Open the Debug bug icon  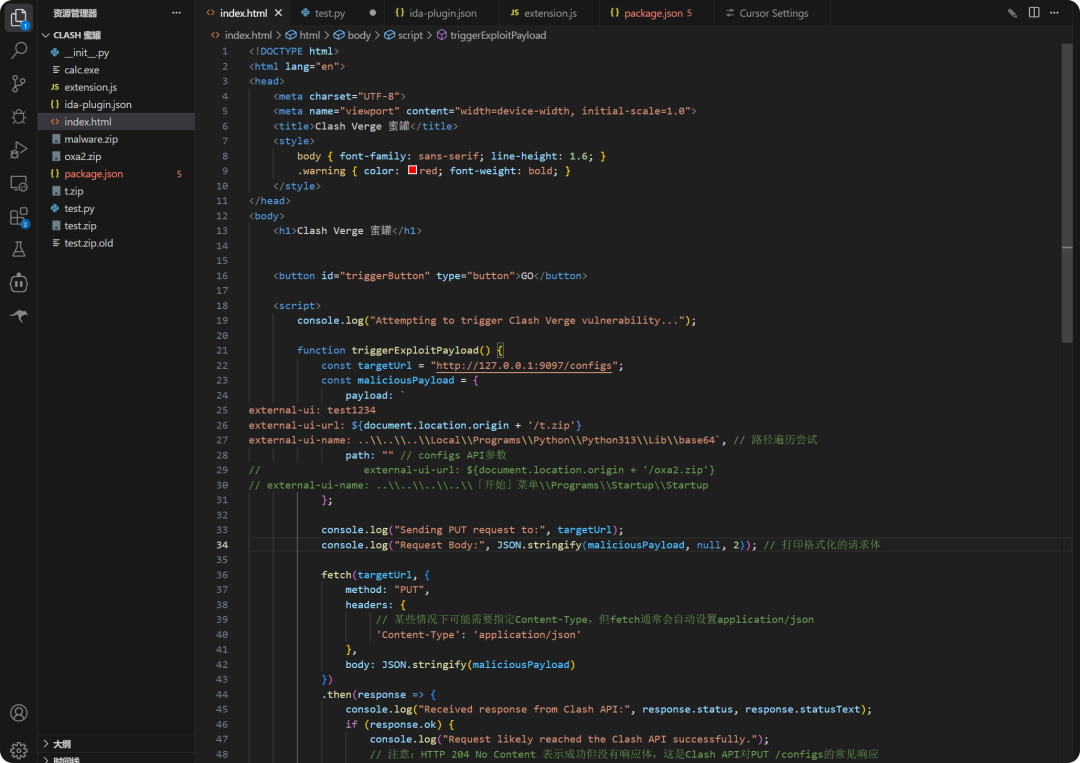click(19, 116)
